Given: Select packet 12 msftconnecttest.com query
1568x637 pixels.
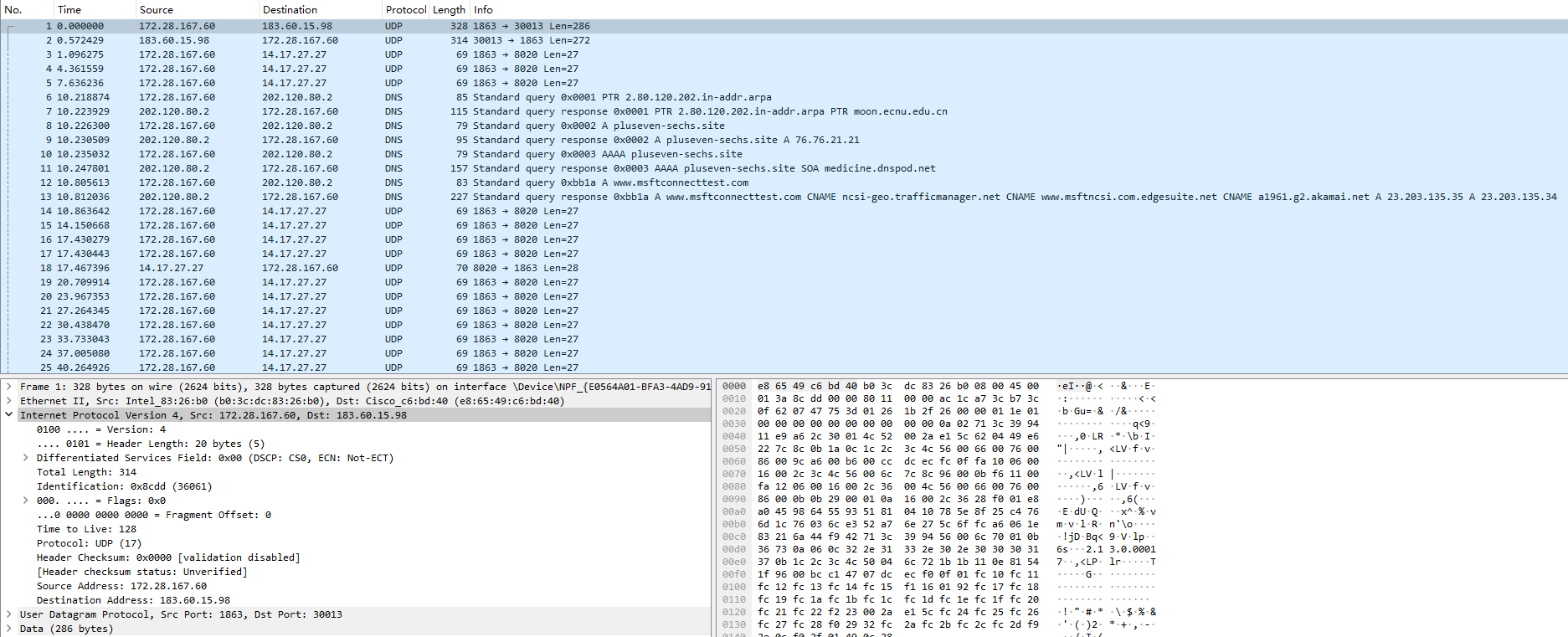Looking at the screenshot, I should [784, 182].
